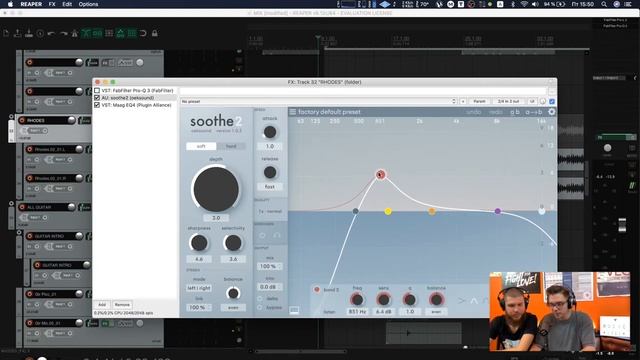
Task: Click headphones sidechain listen icon
Action: 277,235
